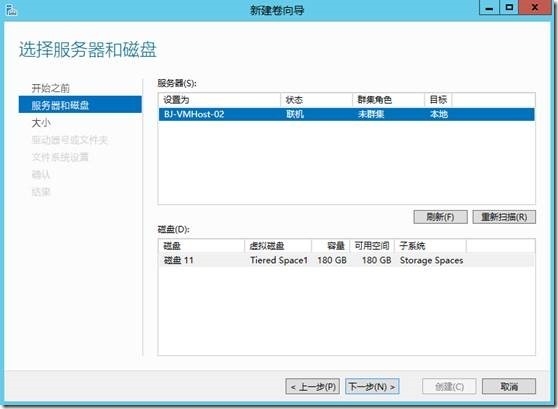This screenshot has width=558, height=409.
Task: Click the Storage Spaces subsystem cell
Action: 431,260
